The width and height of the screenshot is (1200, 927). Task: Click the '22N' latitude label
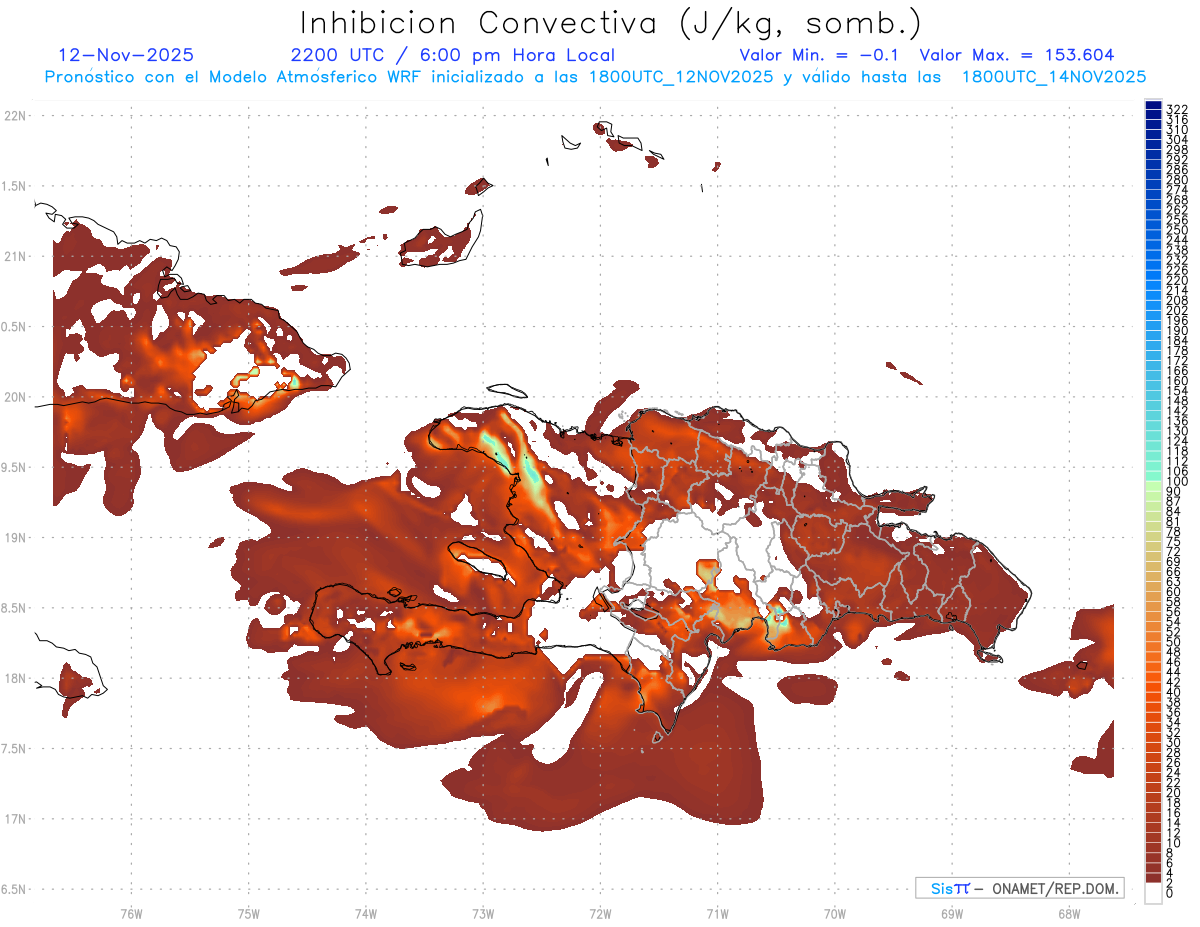[15, 116]
